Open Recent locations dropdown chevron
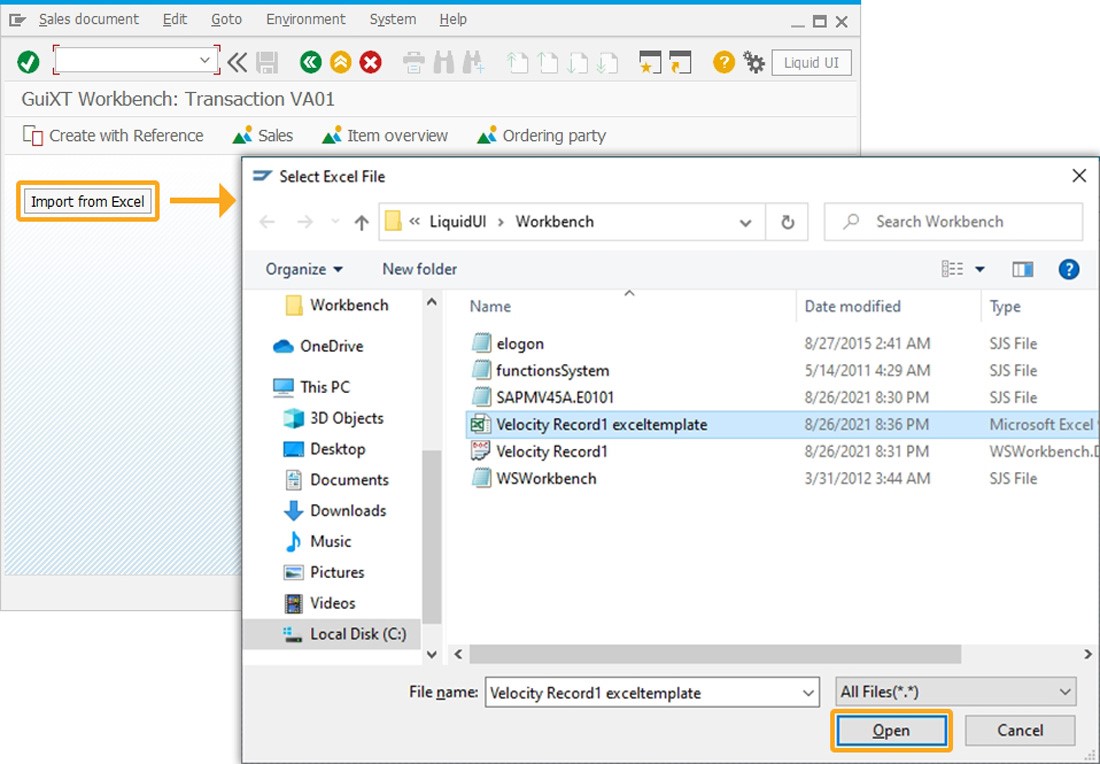 [x=335, y=222]
